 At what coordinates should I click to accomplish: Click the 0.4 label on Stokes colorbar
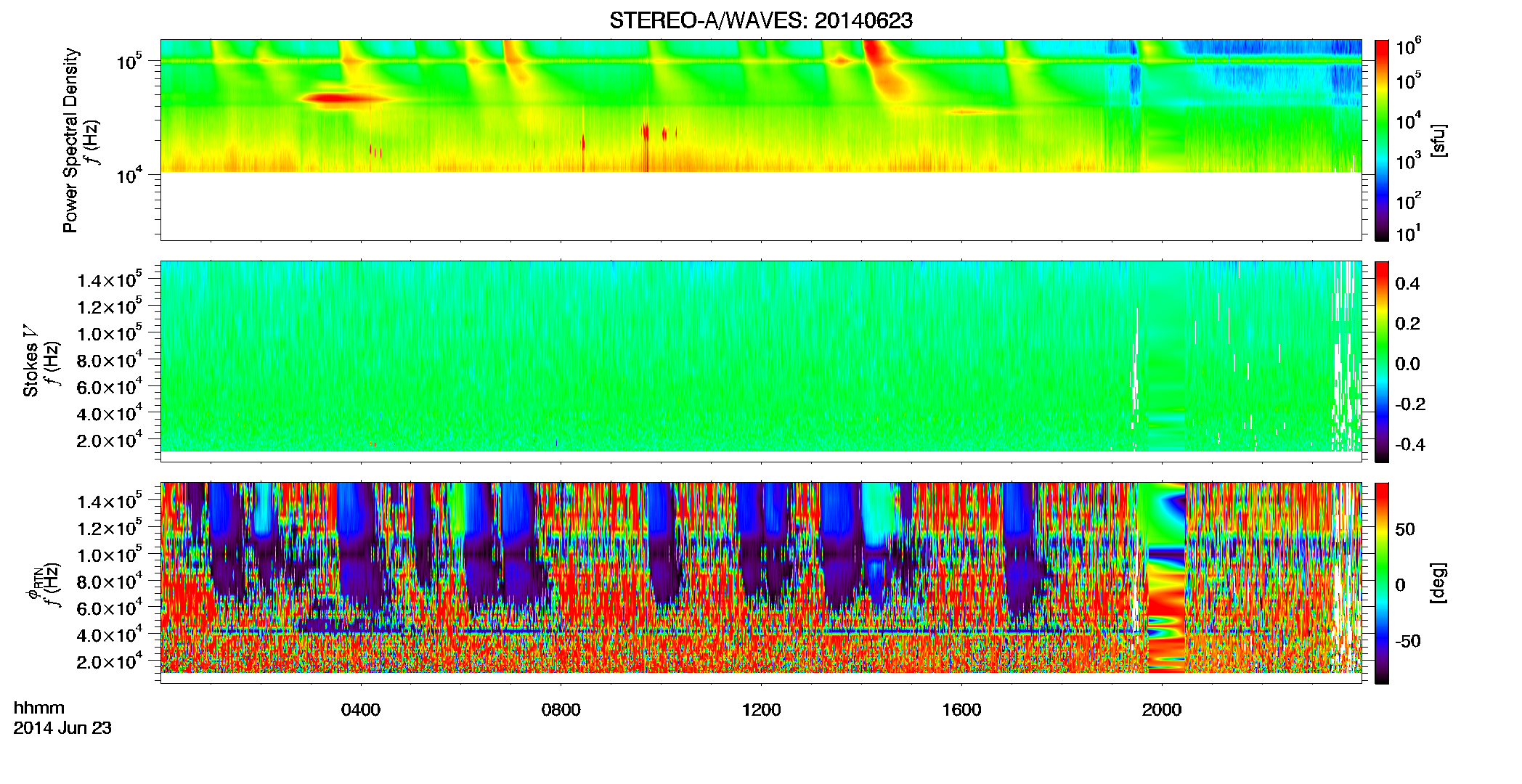(1407, 283)
